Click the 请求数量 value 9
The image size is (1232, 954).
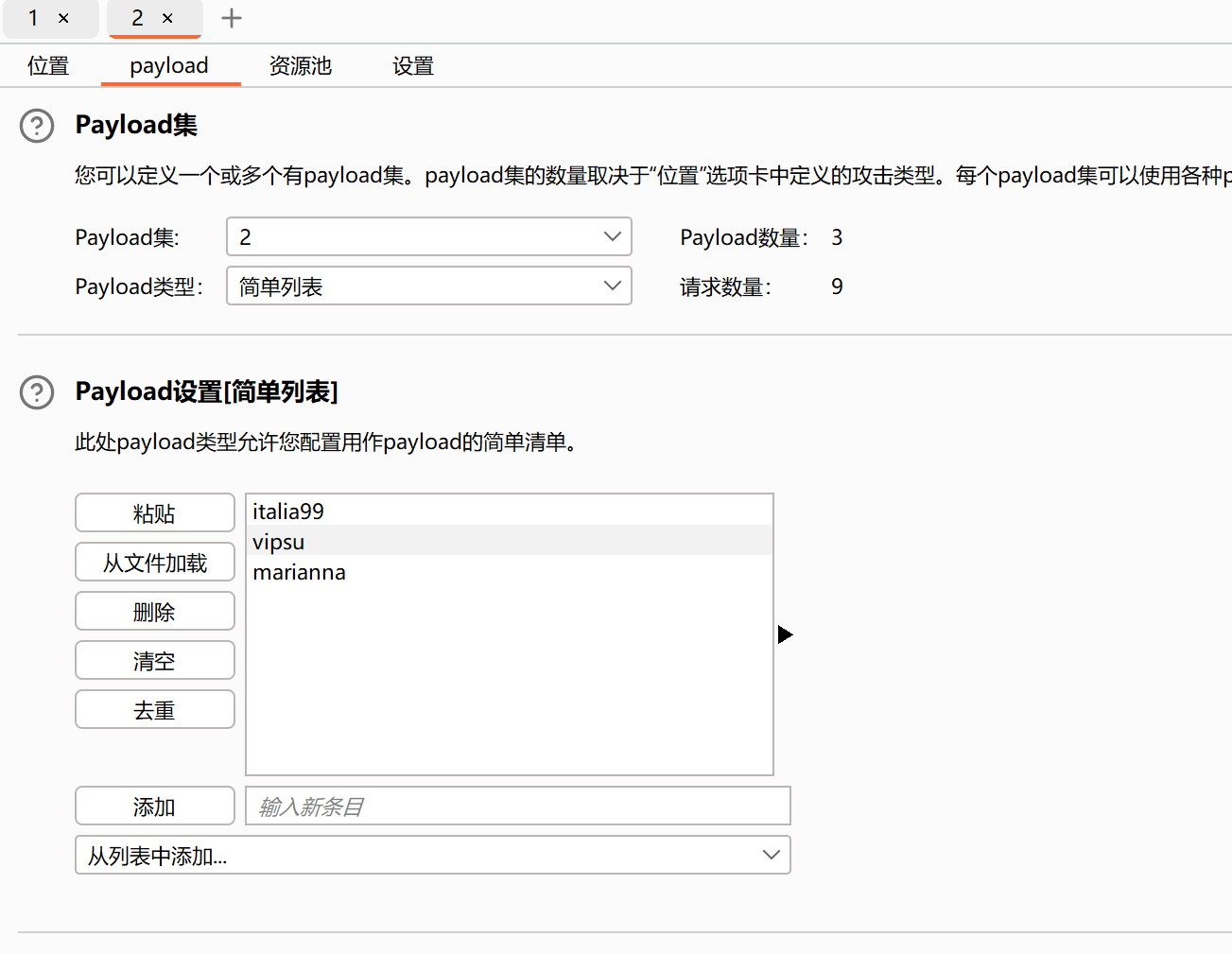pos(837,286)
